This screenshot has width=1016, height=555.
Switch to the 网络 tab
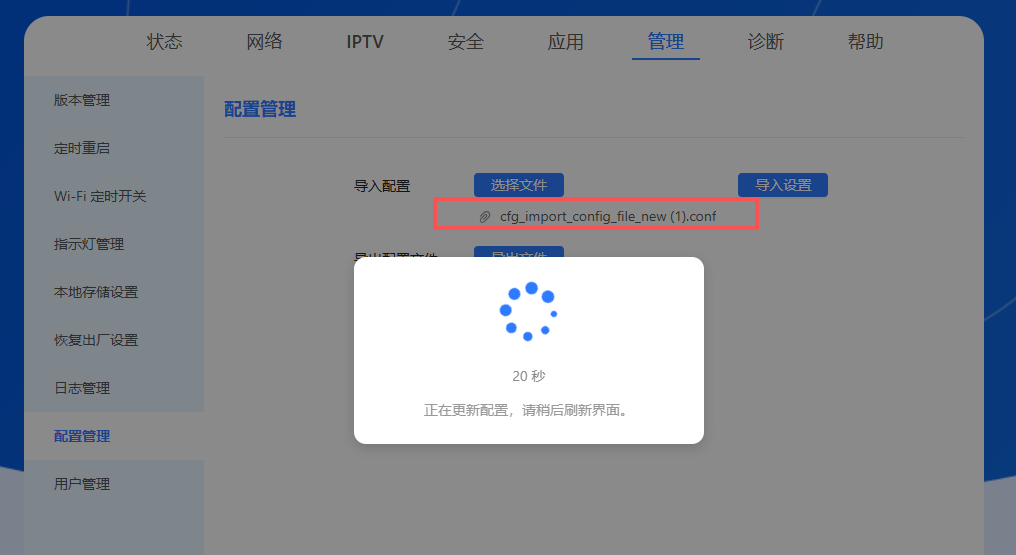pyautogui.click(x=264, y=42)
